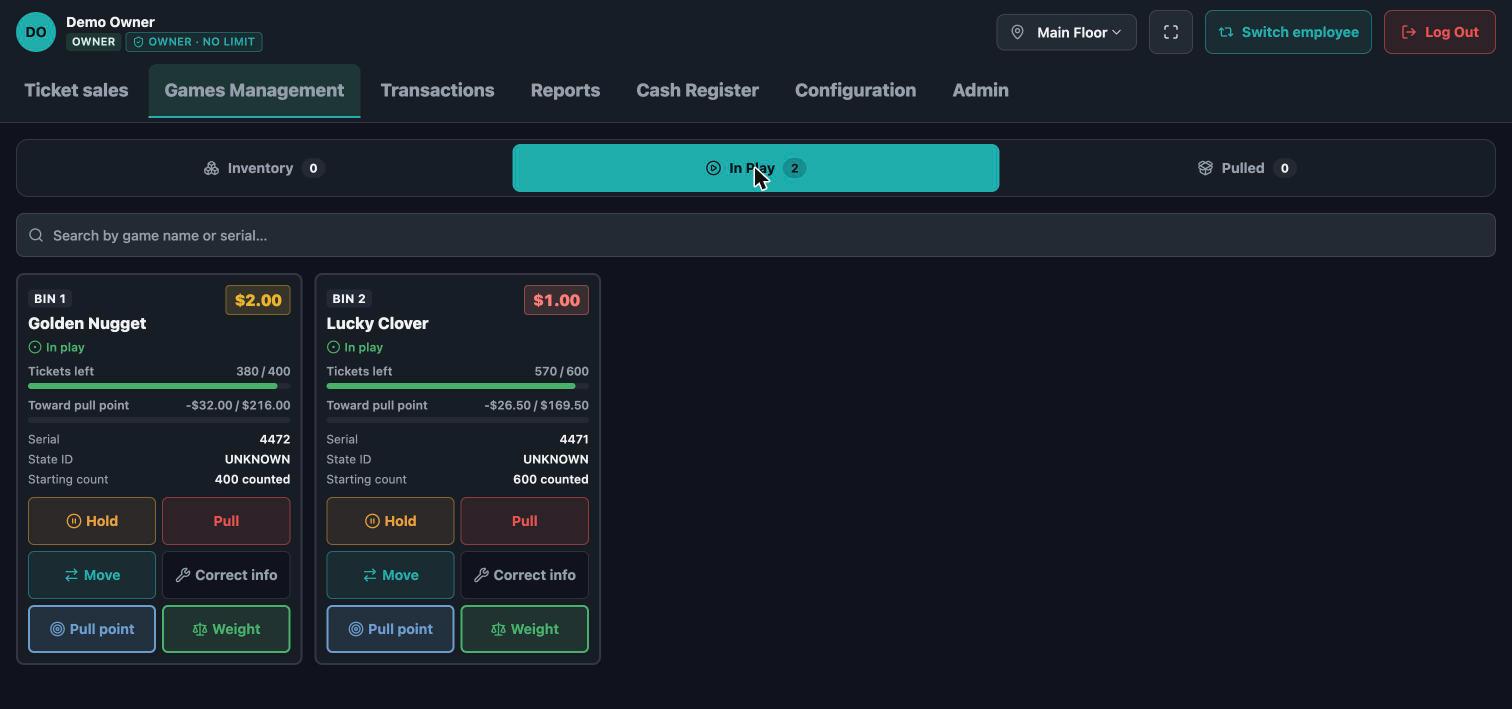Click Lucky Clover tickets left progress bar
The width and height of the screenshot is (1512, 709).
point(457,386)
